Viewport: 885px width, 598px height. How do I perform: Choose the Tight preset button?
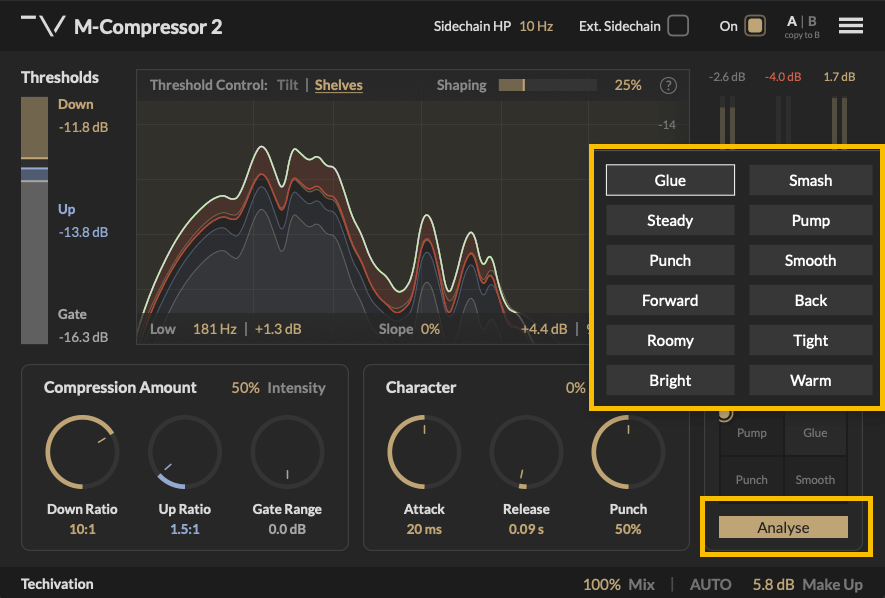pos(810,340)
